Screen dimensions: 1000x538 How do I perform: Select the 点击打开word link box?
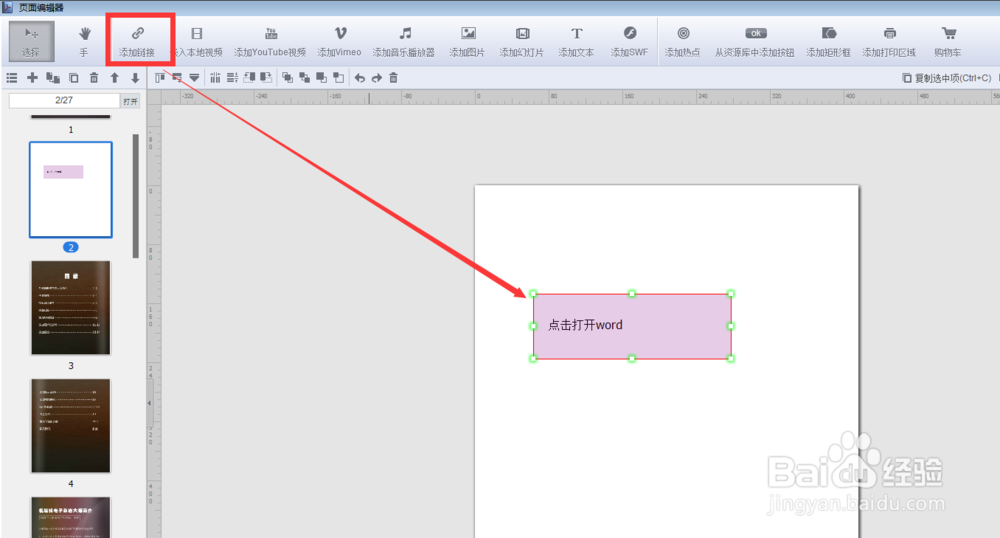click(632, 326)
